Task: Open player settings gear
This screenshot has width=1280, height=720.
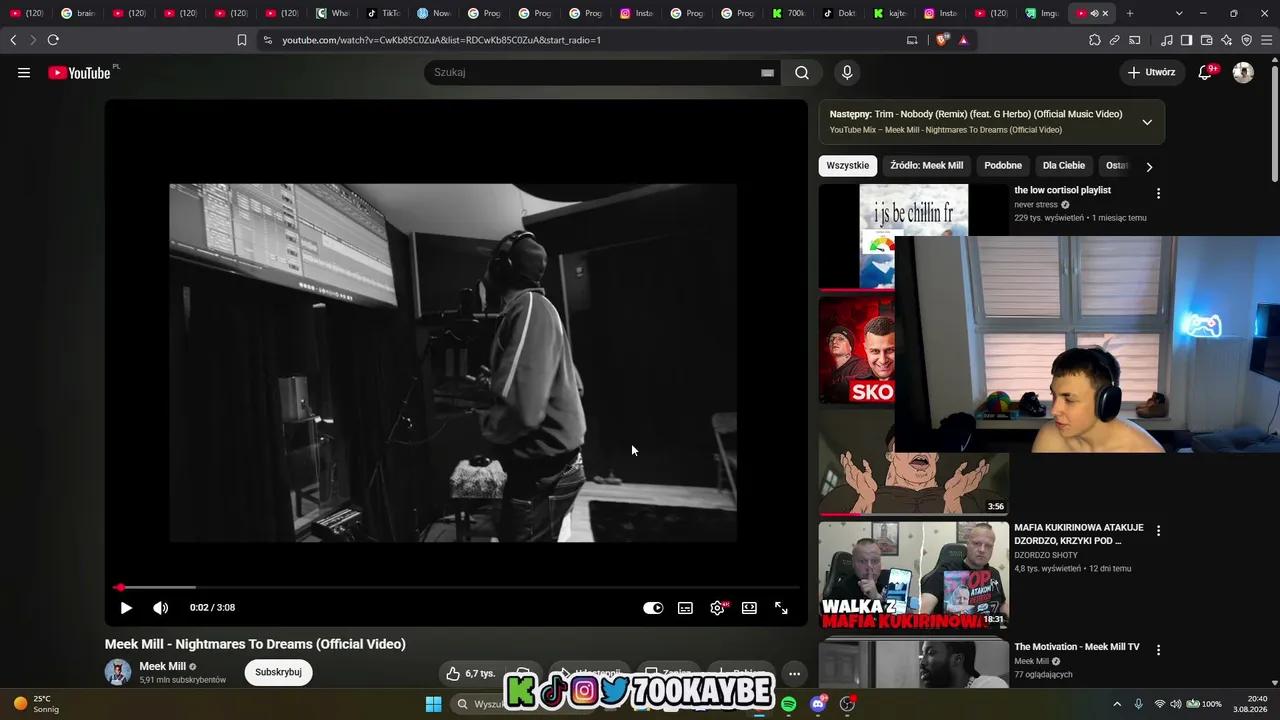Action: click(x=718, y=608)
